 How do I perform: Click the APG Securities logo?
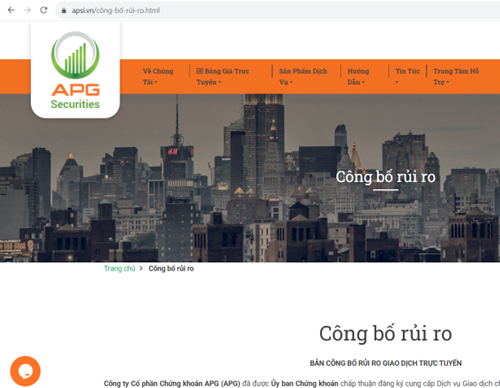click(75, 70)
